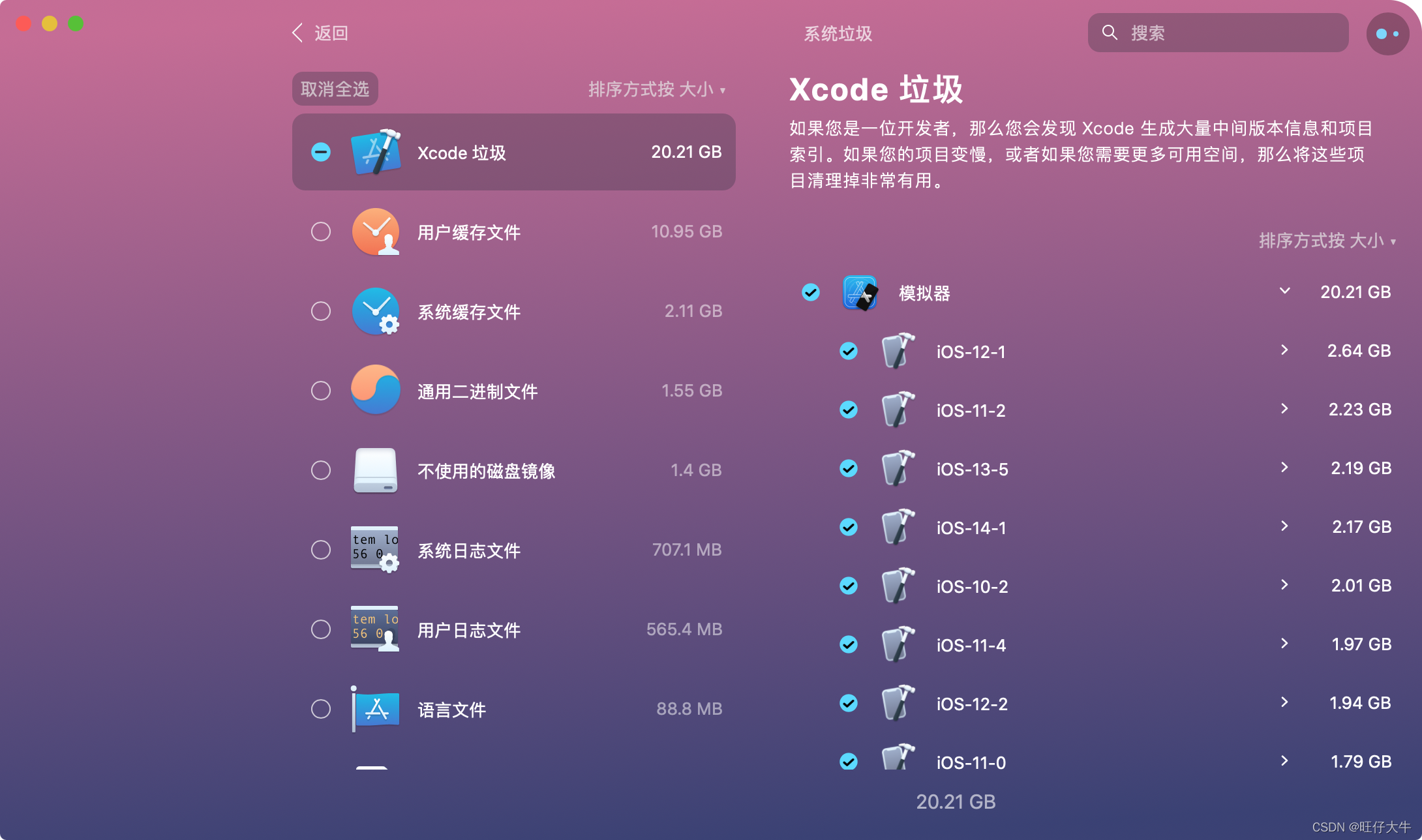Viewport: 1422px width, 840px height.
Task: Click the iOS-13-5 simulator name
Action: point(972,469)
